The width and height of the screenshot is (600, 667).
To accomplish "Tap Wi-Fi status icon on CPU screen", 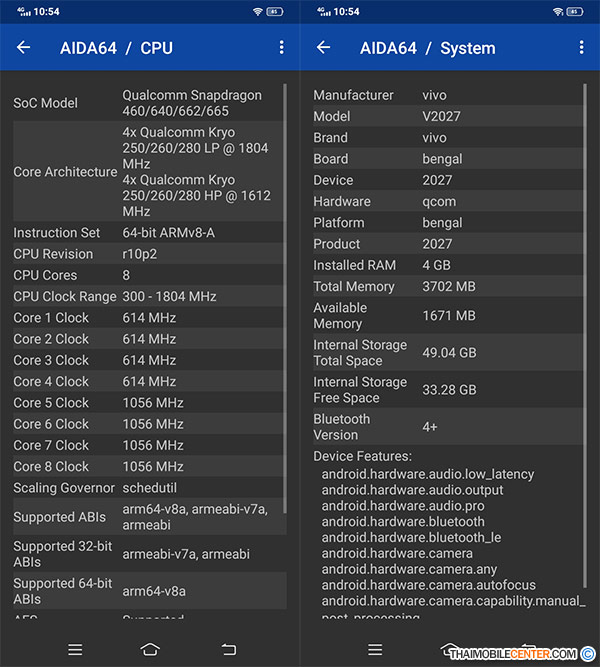I will 257,11.
